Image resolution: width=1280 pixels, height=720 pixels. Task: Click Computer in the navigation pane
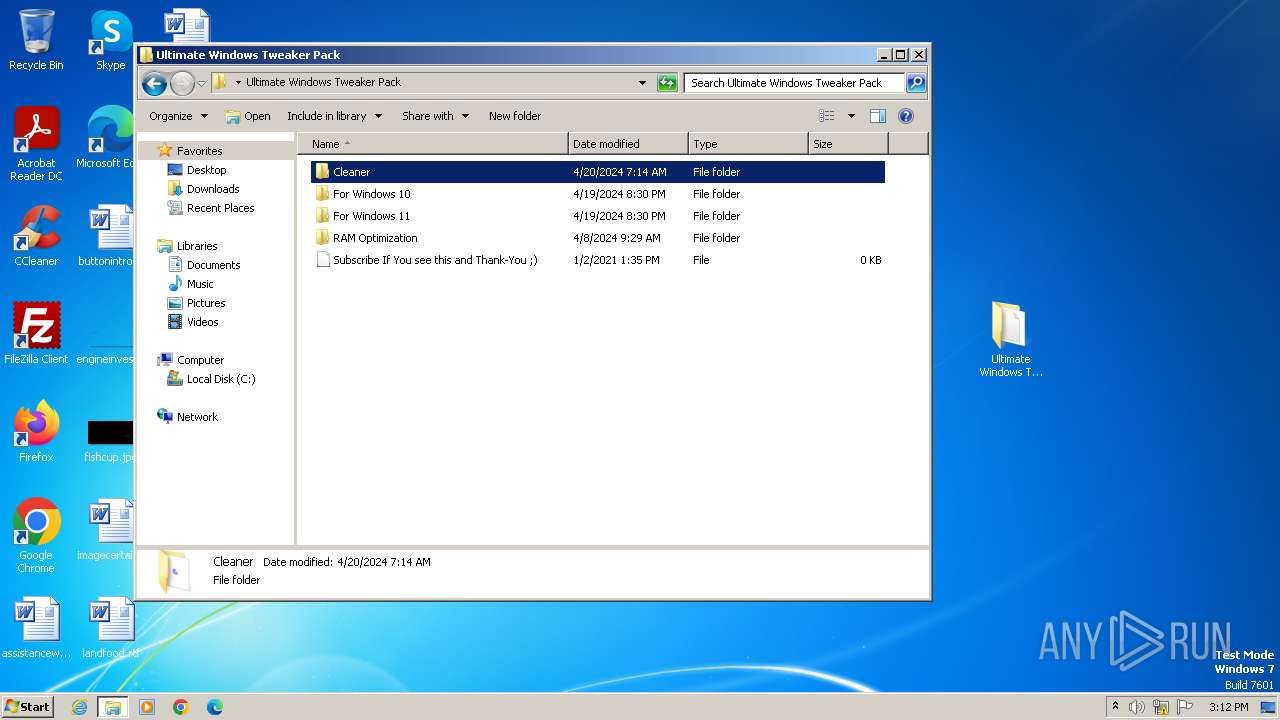coord(200,360)
